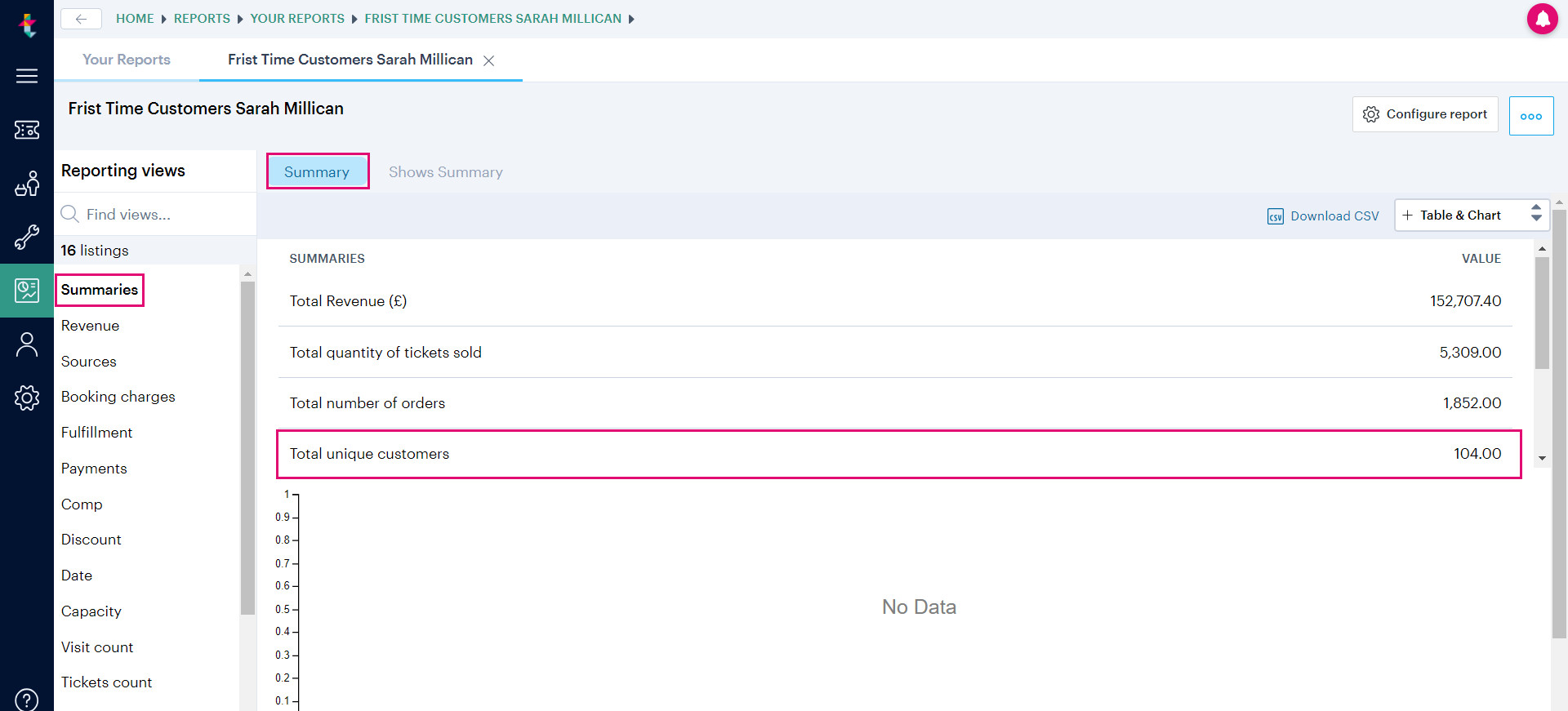Viewport: 1568px width, 711px height.
Task: Select the Booking charges reporting view
Action: coord(118,397)
